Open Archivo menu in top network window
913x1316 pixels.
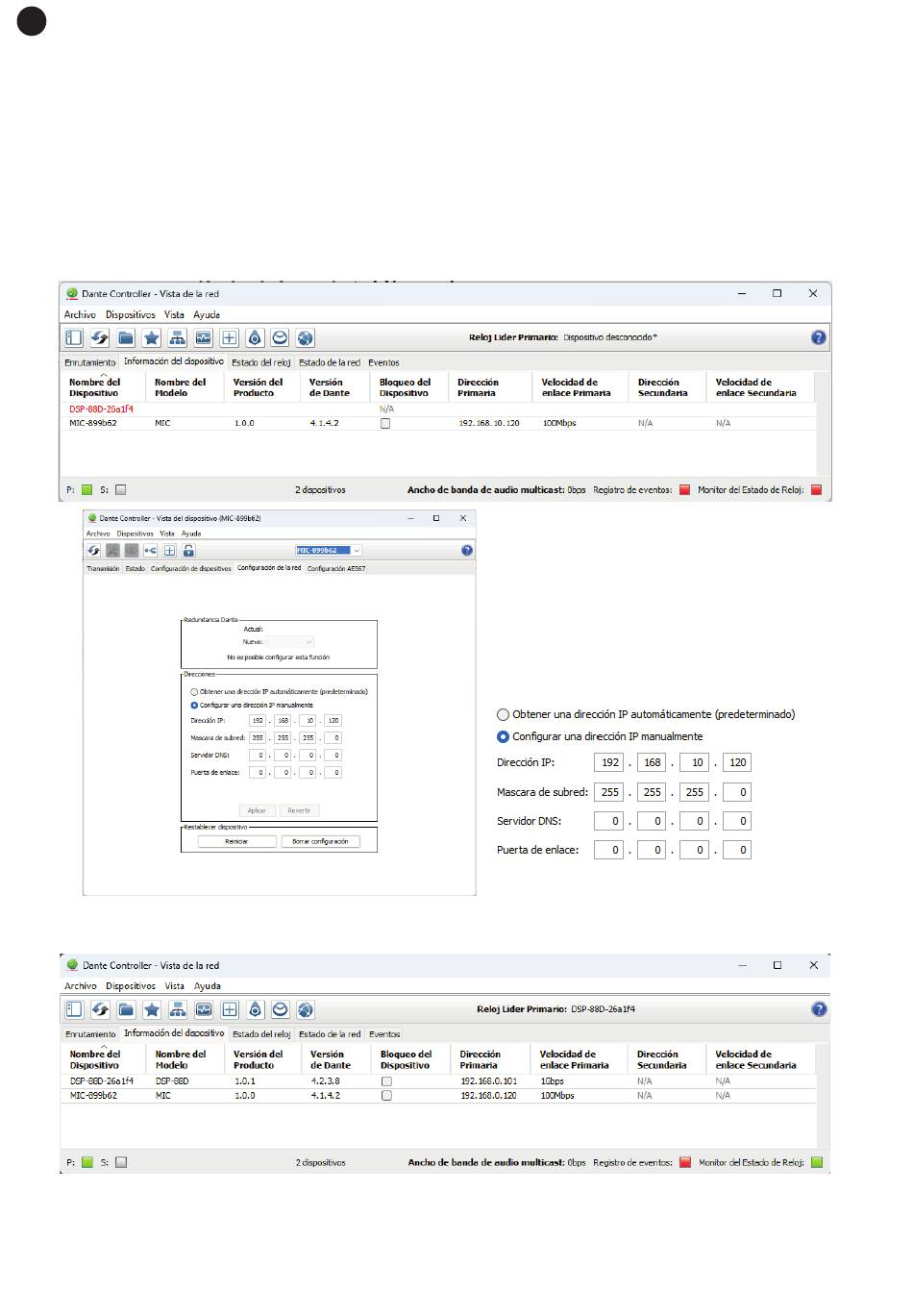pos(80,314)
